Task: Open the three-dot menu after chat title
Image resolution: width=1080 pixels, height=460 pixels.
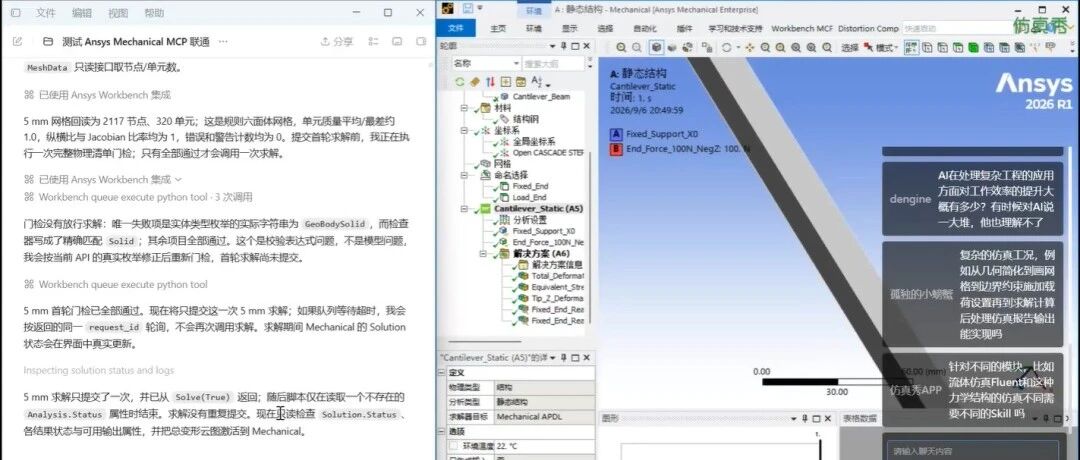Action: 222,41
